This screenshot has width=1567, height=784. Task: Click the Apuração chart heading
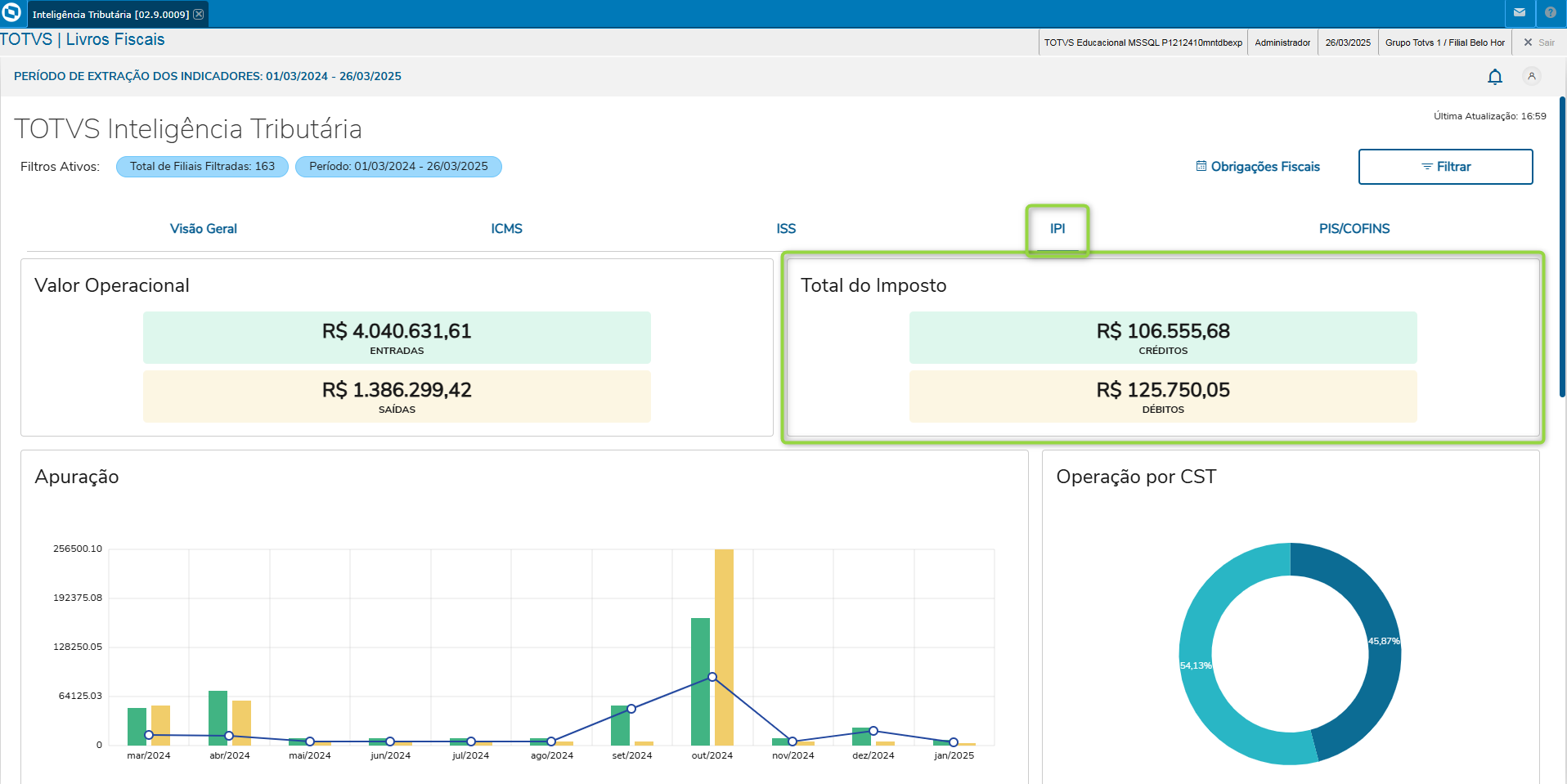pyautogui.click(x=77, y=477)
